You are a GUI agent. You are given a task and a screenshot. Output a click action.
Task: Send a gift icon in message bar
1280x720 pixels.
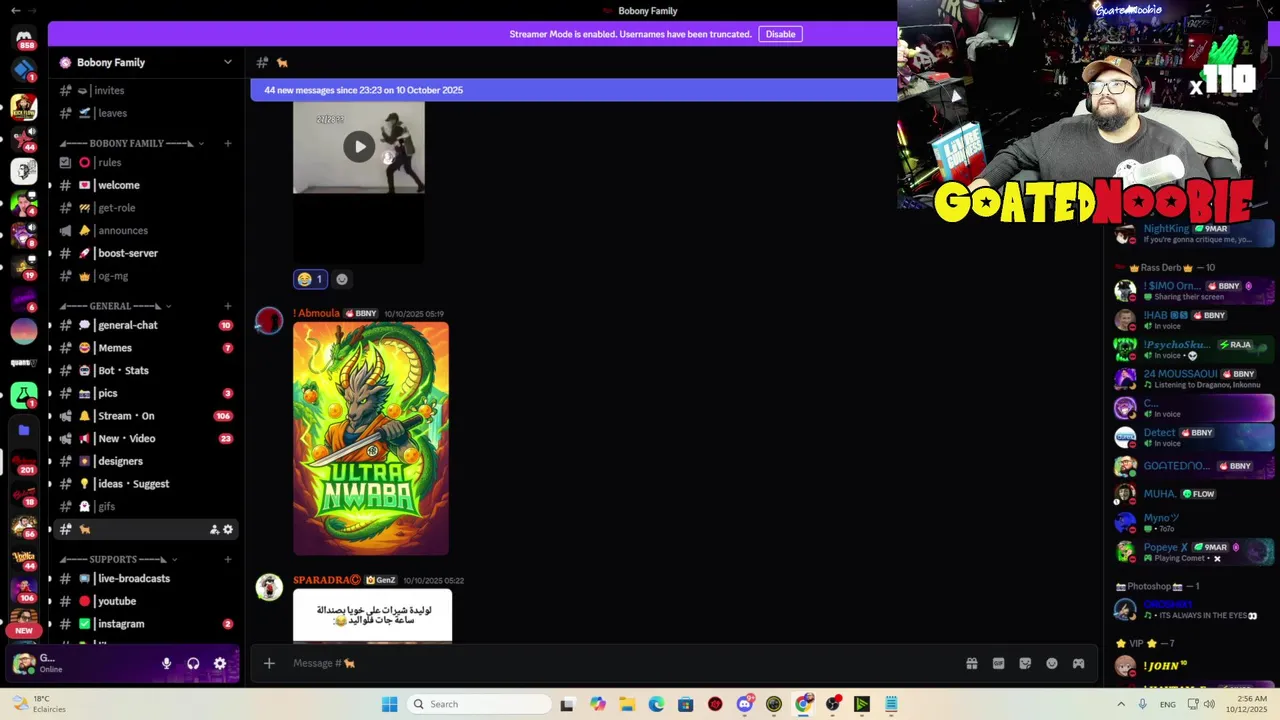(x=971, y=663)
